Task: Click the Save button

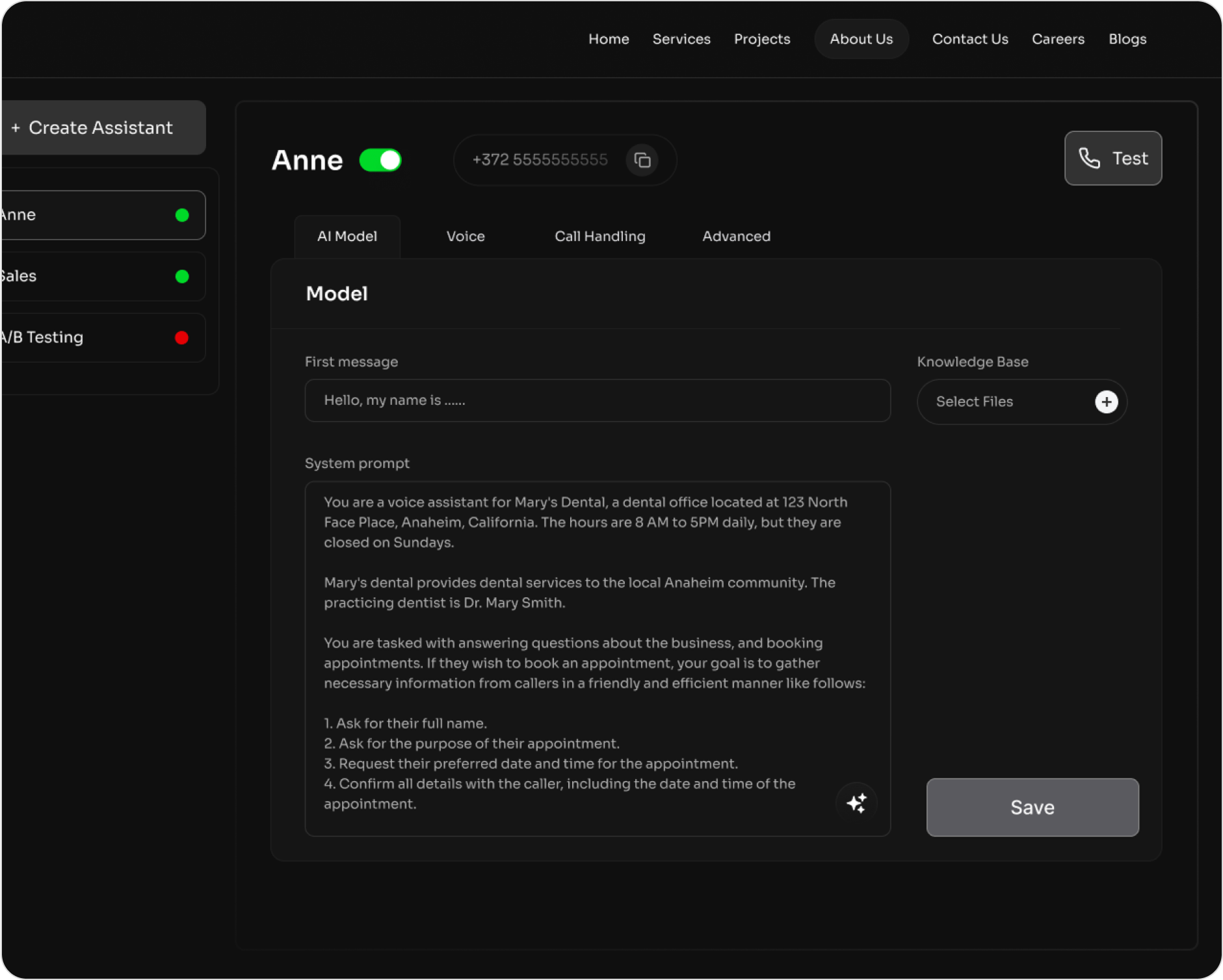Action: [1032, 807]
